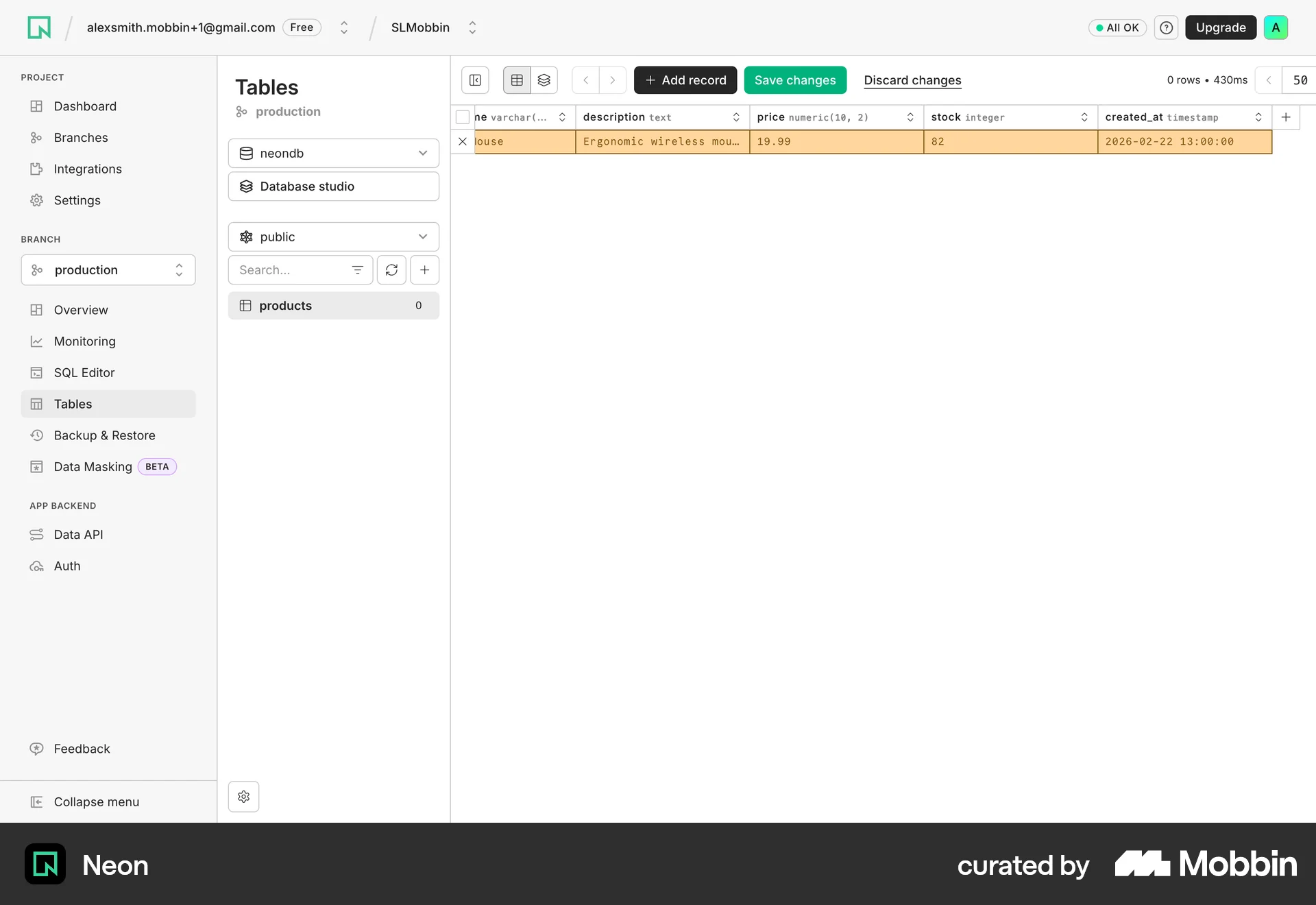The width and height of the screenshot is (1316, 905).
Task: Sort by the stock column
Action: point(1084,117)
